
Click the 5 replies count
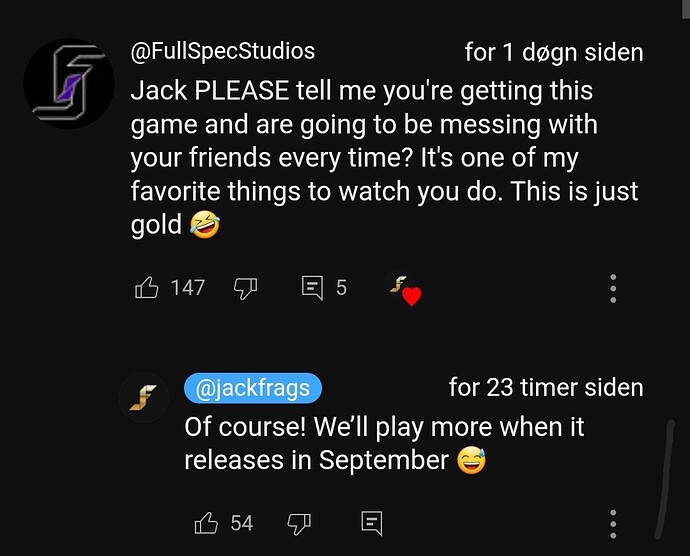click(341, 288)
